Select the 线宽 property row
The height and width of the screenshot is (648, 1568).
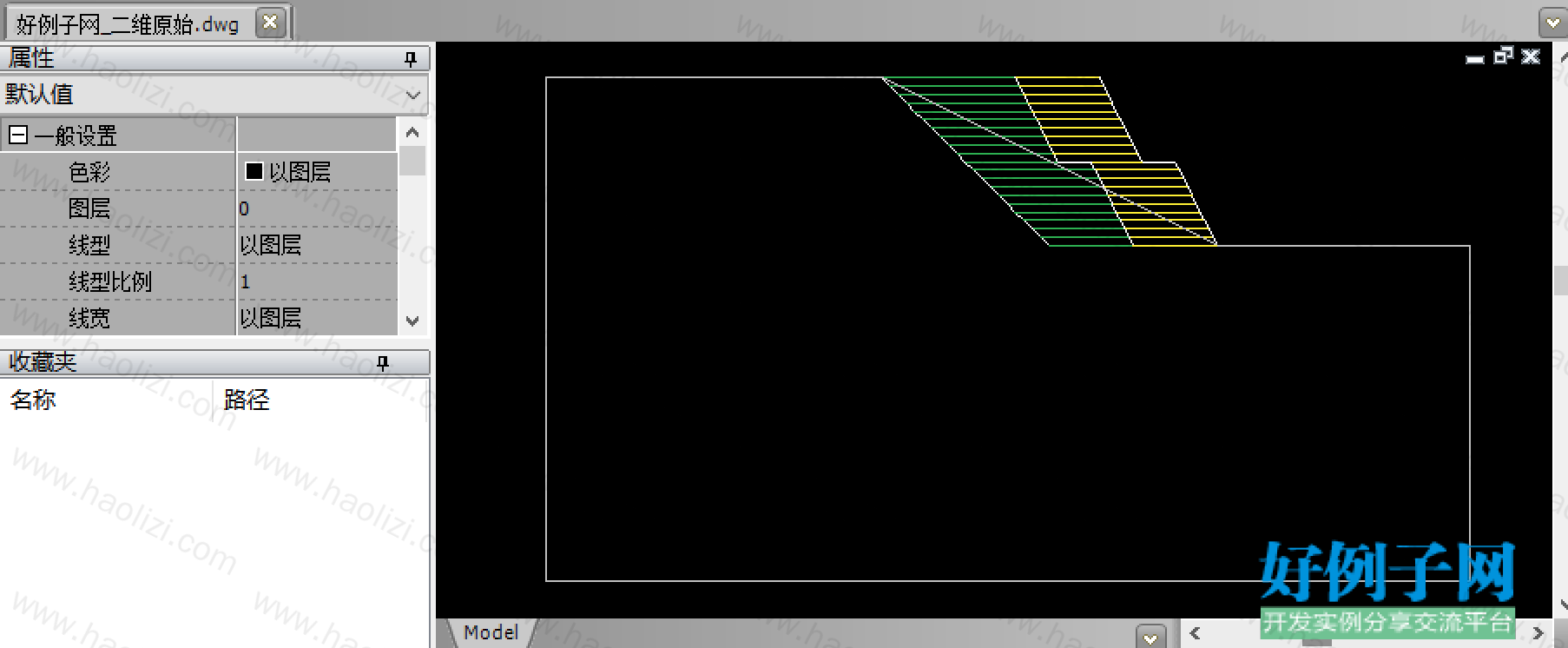point(200,318)
